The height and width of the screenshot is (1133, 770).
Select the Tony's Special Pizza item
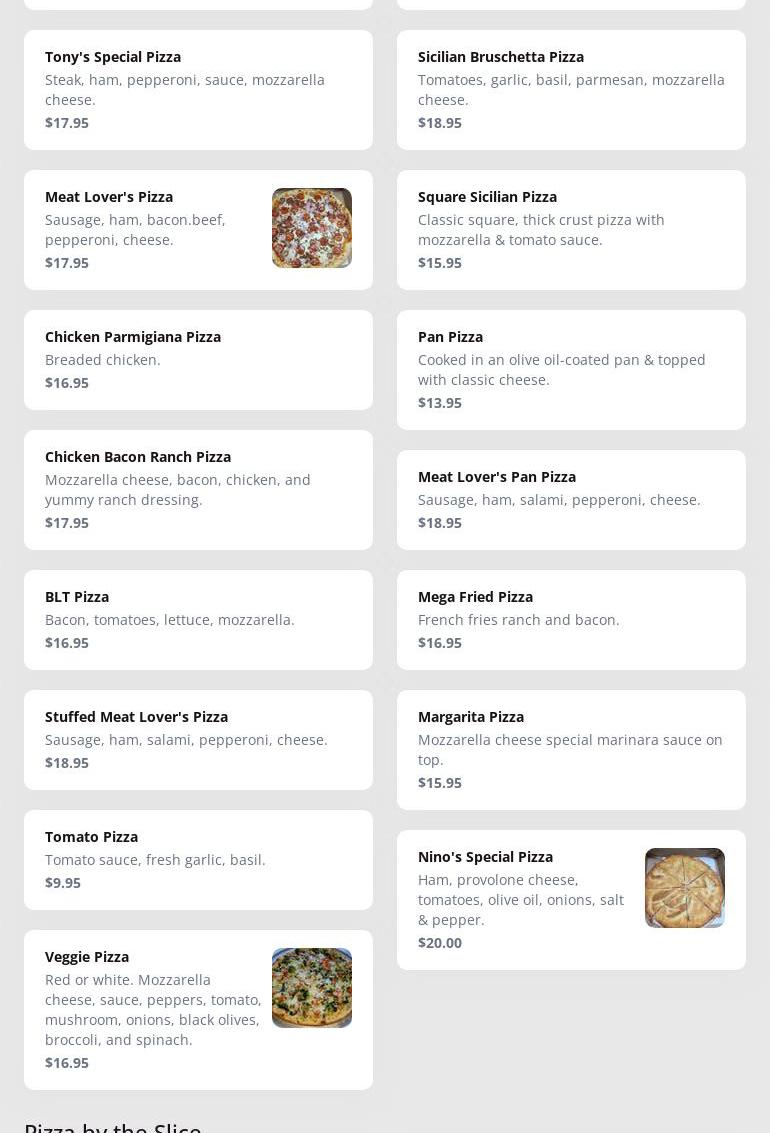[198, 90]
